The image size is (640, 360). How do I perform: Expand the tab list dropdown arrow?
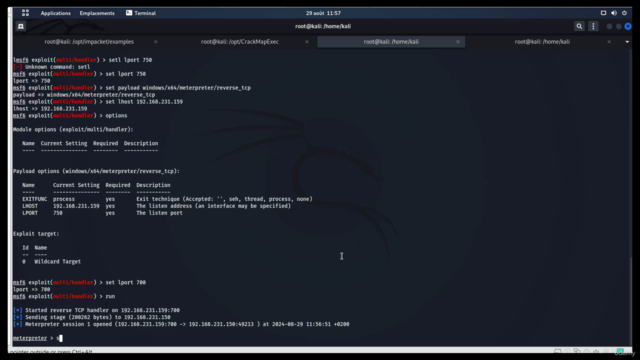[627, 42]
